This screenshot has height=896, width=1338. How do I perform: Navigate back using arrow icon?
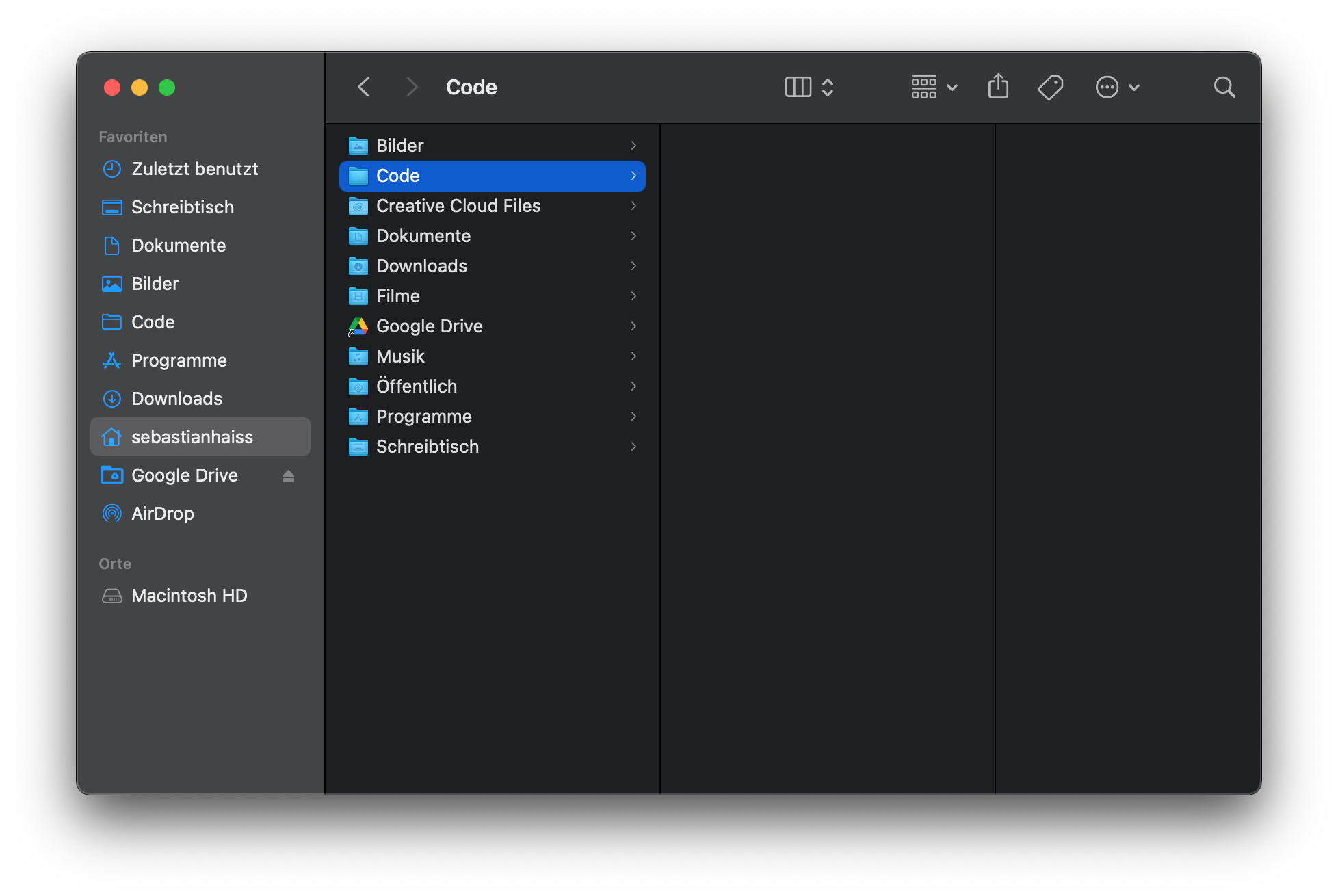[364, 87]
